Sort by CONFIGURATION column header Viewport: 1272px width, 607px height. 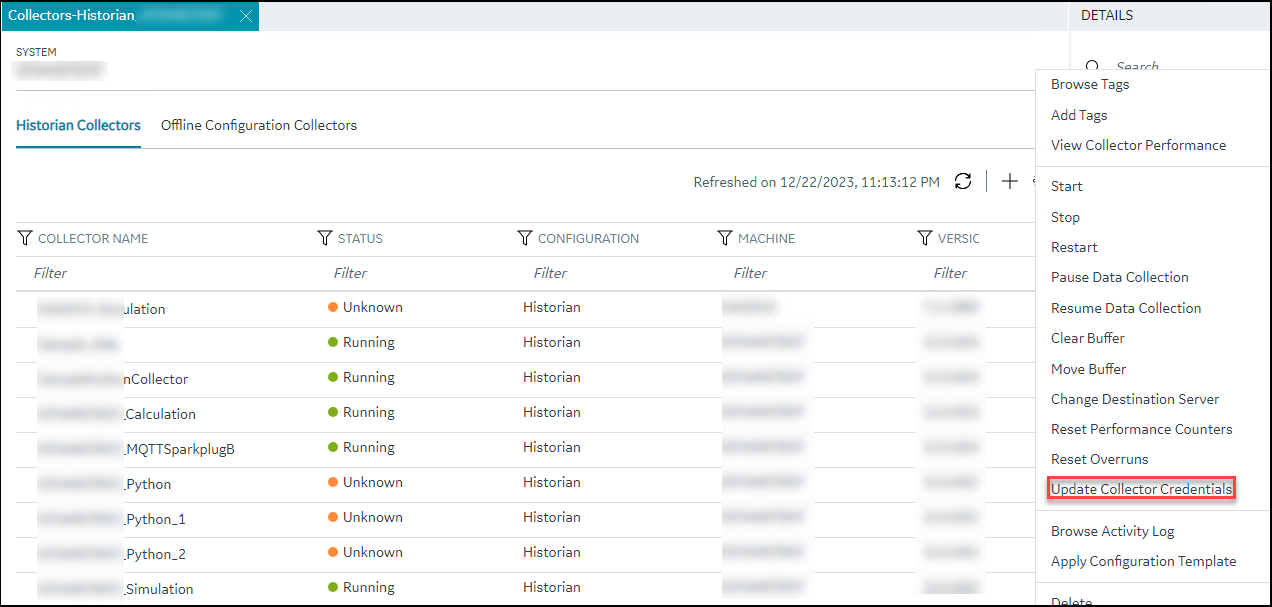588,238
